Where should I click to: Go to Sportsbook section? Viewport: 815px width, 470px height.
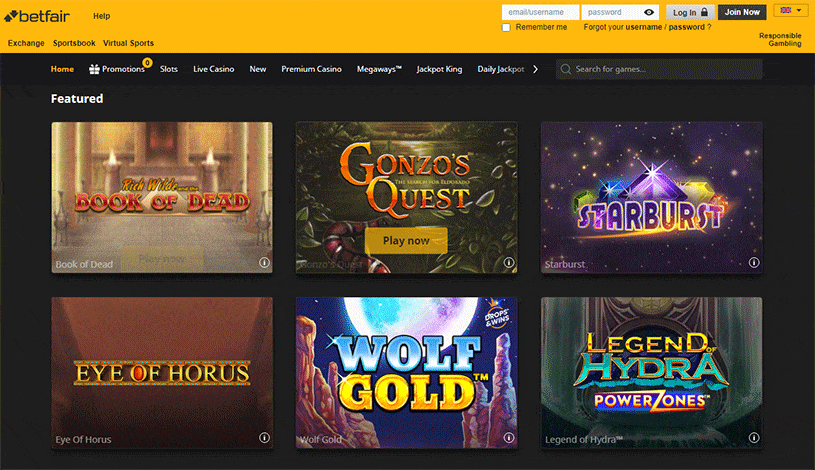click(x=74, y=43)
